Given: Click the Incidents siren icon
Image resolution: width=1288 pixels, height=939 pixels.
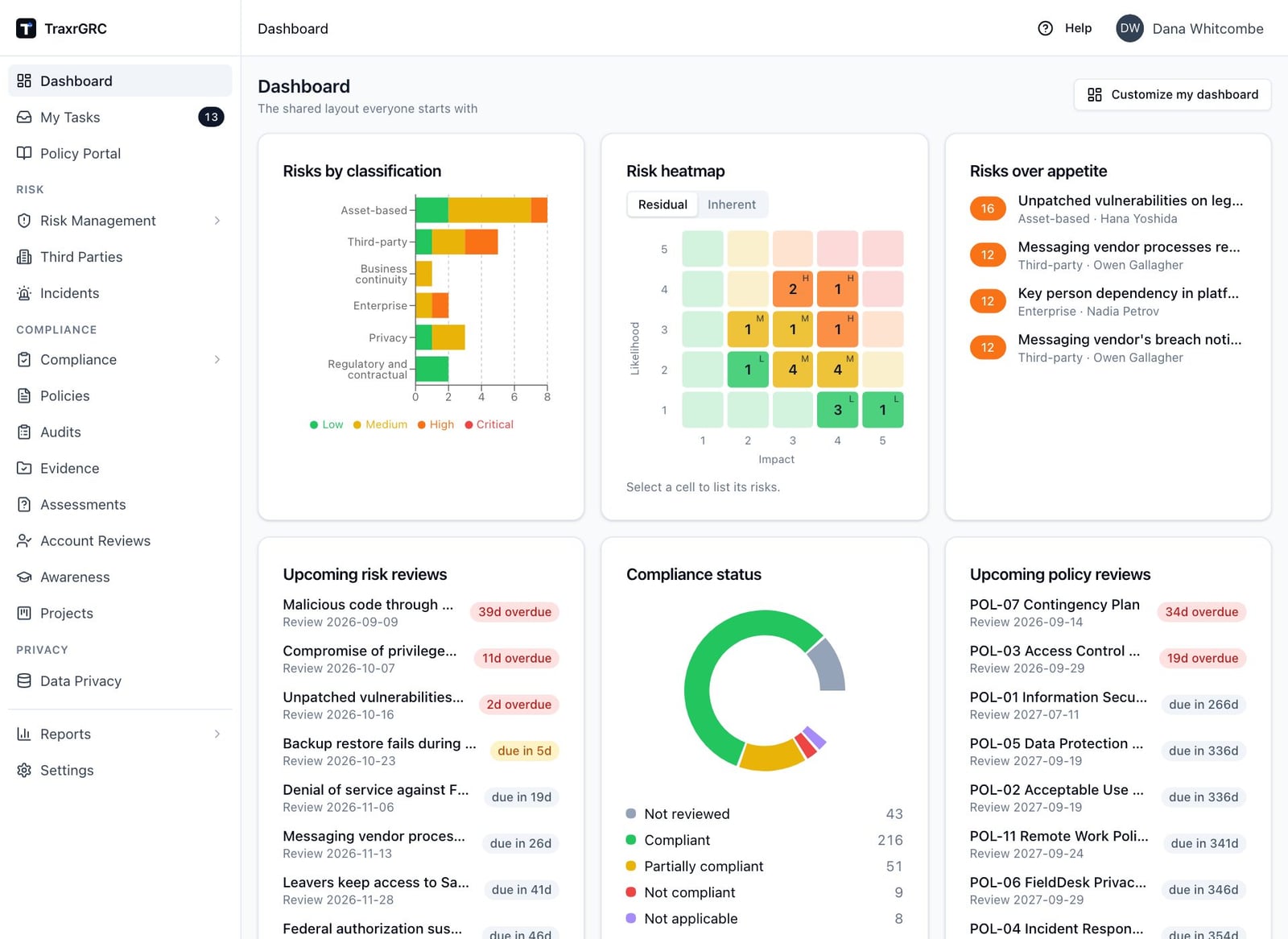Looking at the screenshot, I should coord(24,293).
